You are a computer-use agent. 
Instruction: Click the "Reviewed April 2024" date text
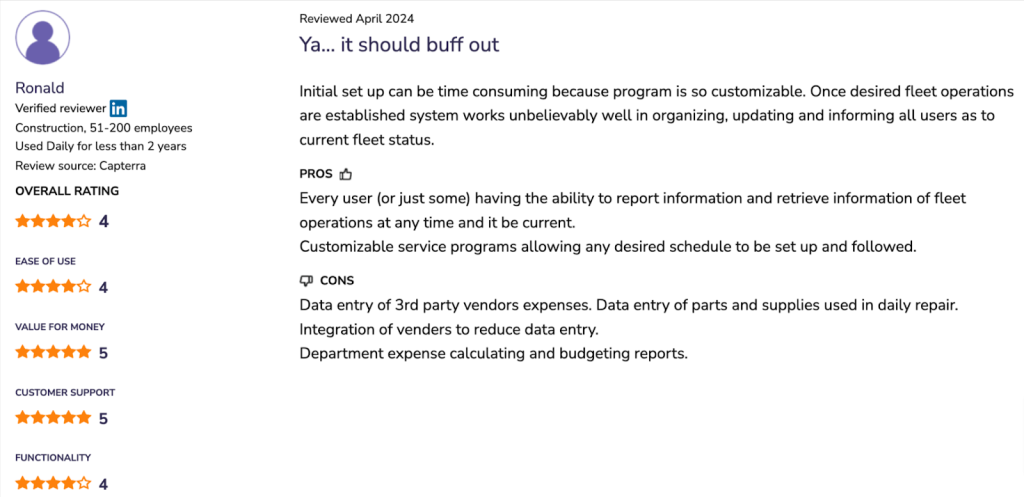click(x=356, y=19)
